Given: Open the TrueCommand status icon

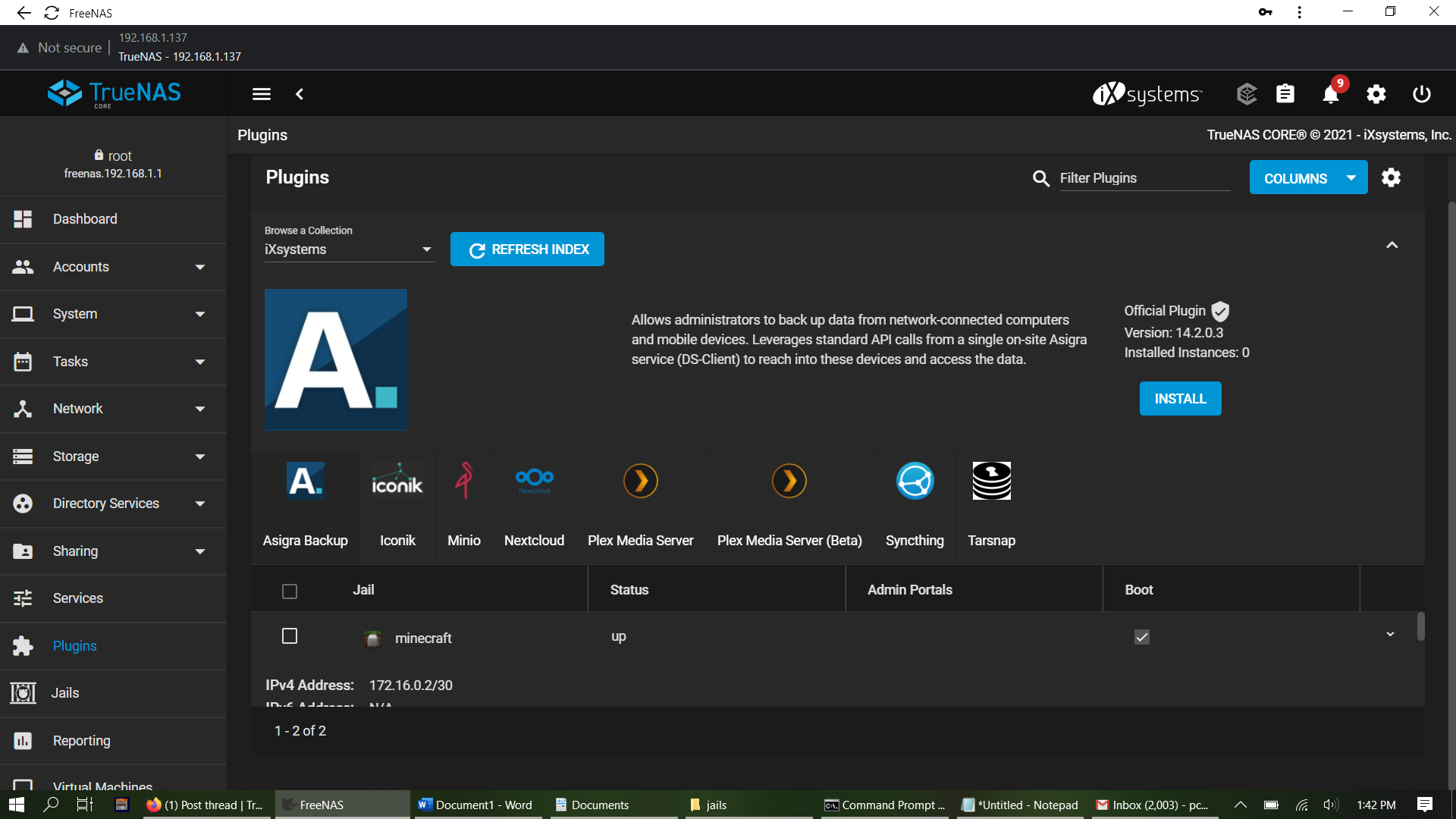Looking at the screenshot, I should [x=1247, y=94].
